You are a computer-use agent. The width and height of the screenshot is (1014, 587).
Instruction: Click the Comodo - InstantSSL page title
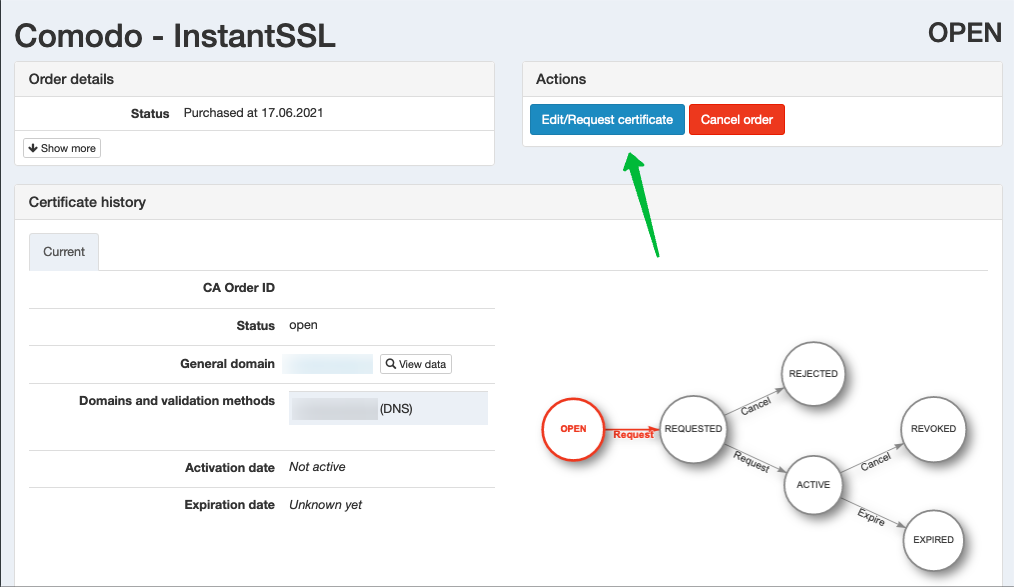click(x=175, y=36)
